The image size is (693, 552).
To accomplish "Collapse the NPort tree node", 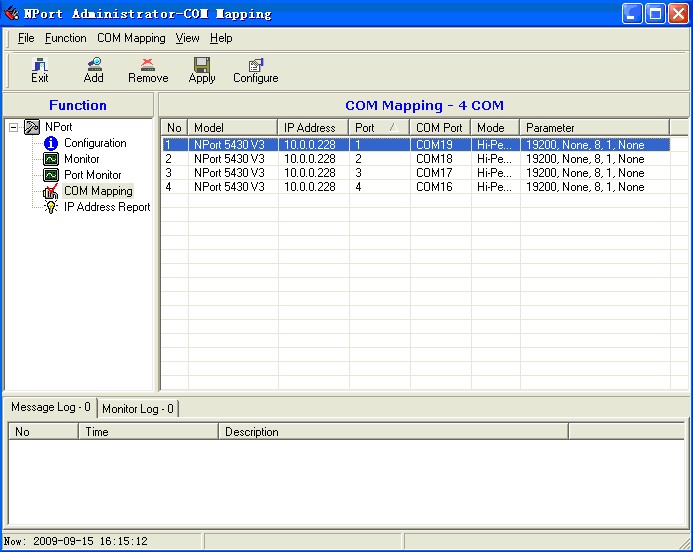I will 14,127.
